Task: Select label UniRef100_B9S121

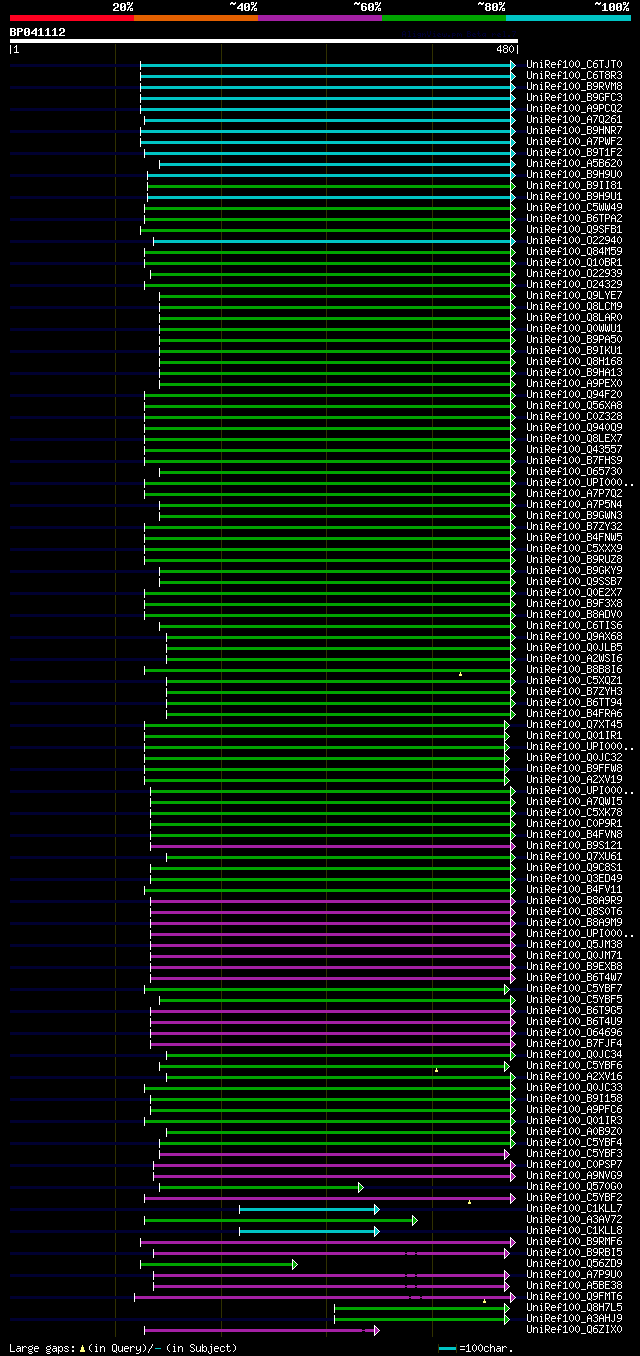Action: click(x=574, y=845)
